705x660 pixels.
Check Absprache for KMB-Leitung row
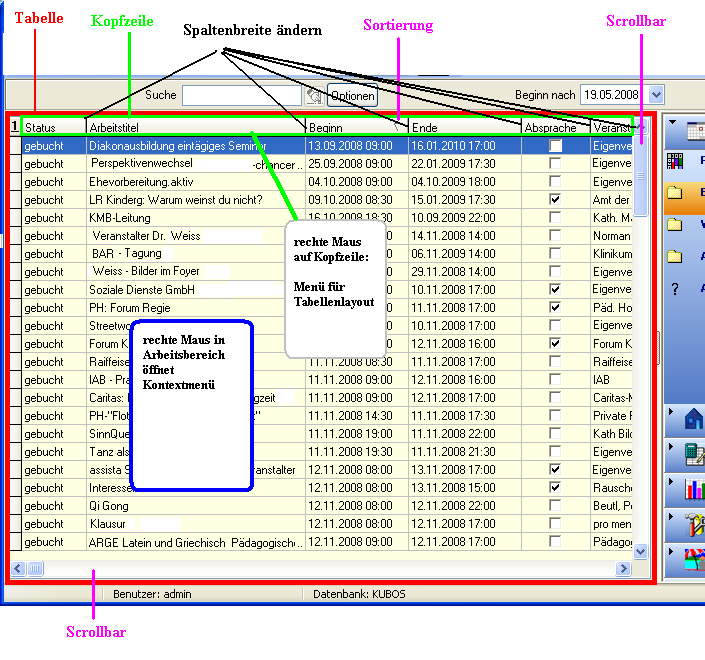(556, 217)
